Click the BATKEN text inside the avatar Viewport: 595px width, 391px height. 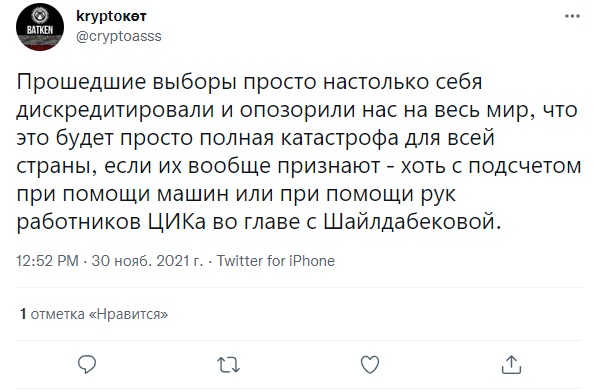pyautogui.click(x=40, y=30)
